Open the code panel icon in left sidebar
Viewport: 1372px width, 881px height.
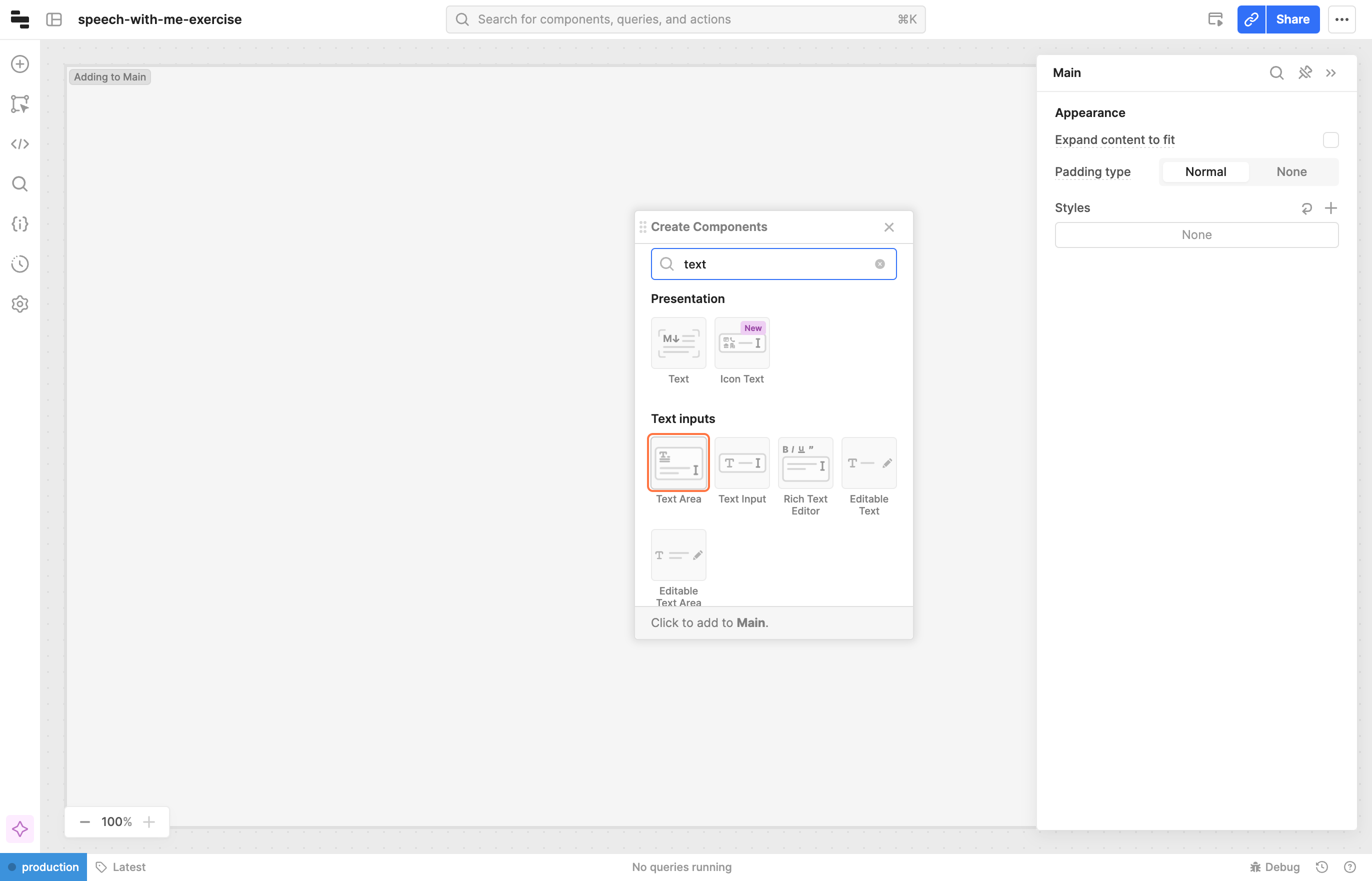click(x=20, y=144)
